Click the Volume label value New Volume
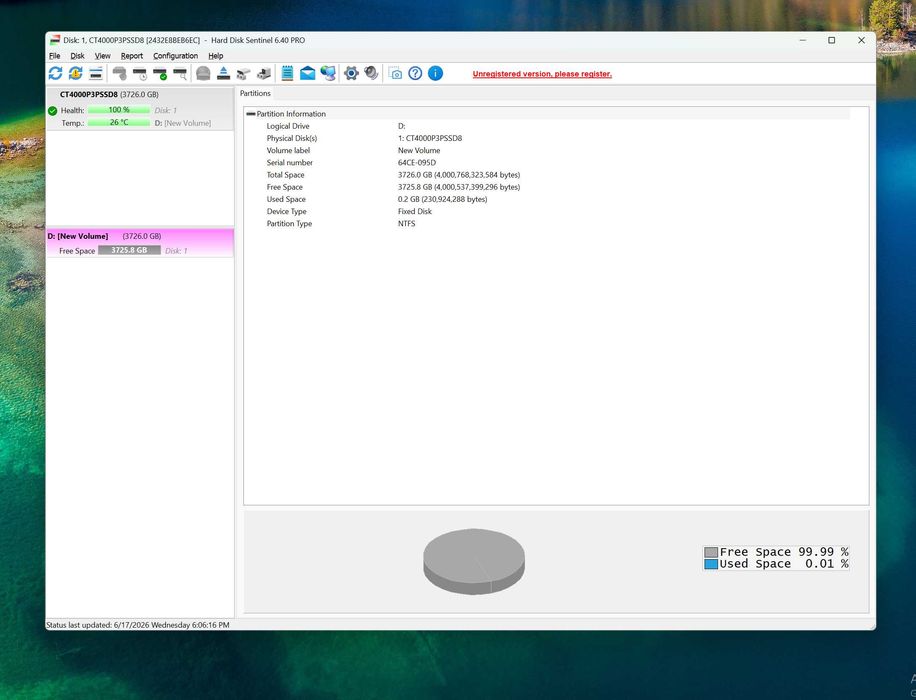Screen dimensions: 916x700 click(419, 150)
